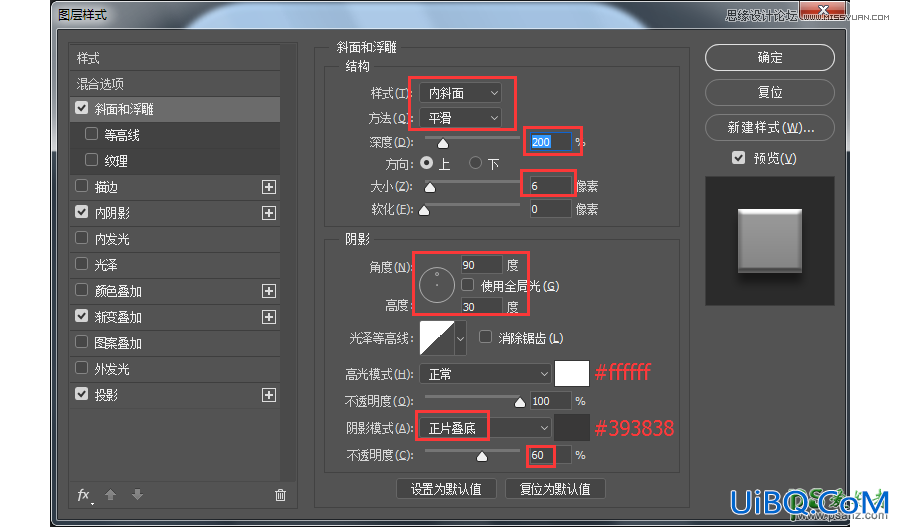Enable the 光泽 checkbox
This screenshot has width=900, height=527.
pos(82,264)
